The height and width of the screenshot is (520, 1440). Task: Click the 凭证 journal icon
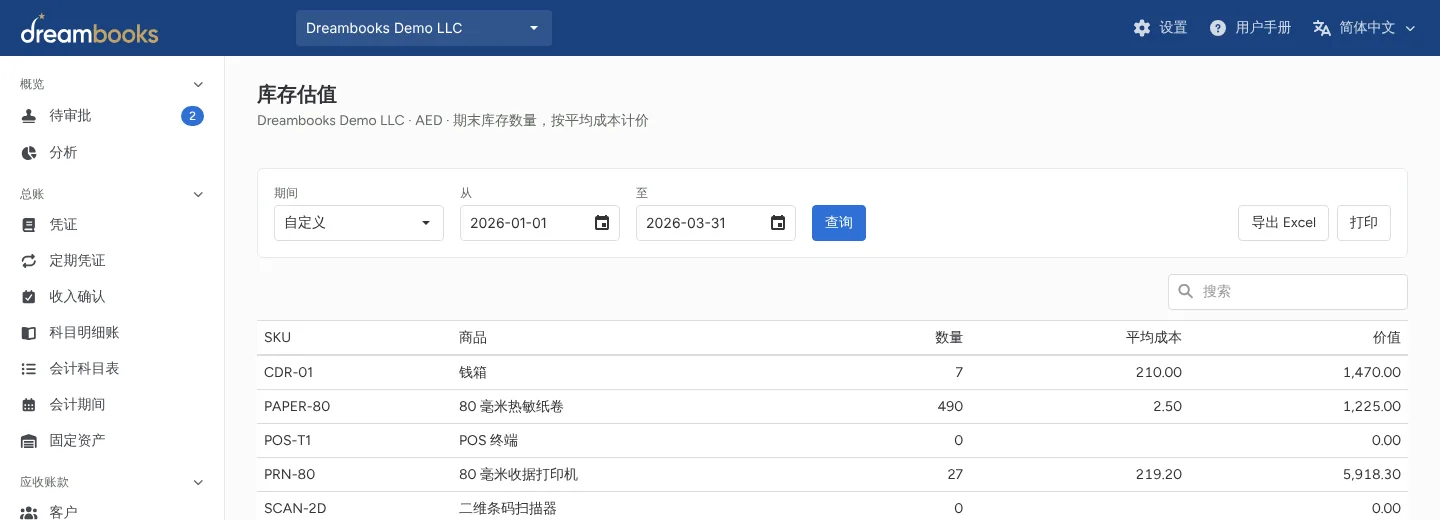pos(29,225)
